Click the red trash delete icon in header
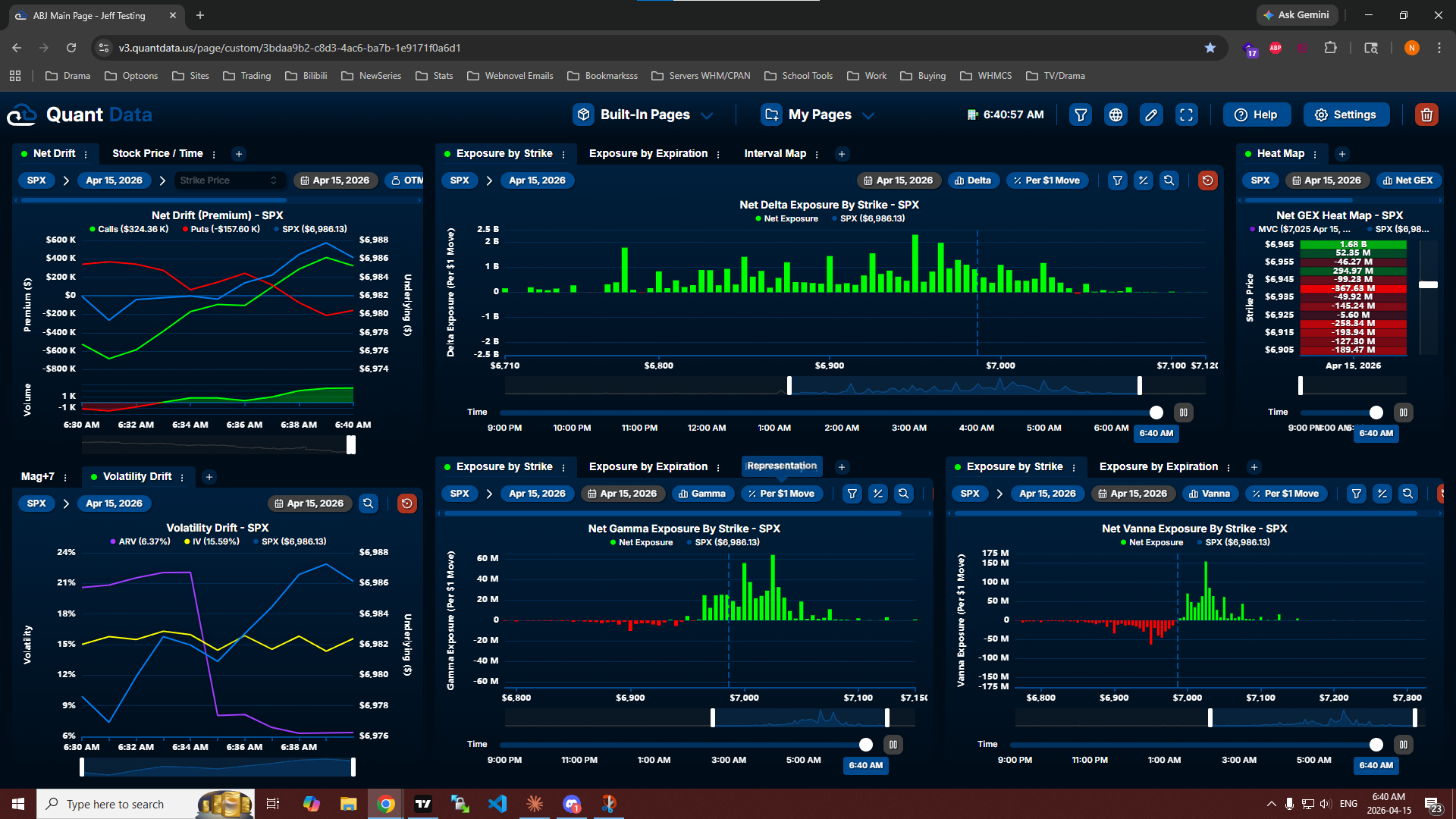Image resolution: width=1456 pixels, height=819 pixels. click(x=1426, y=115)
